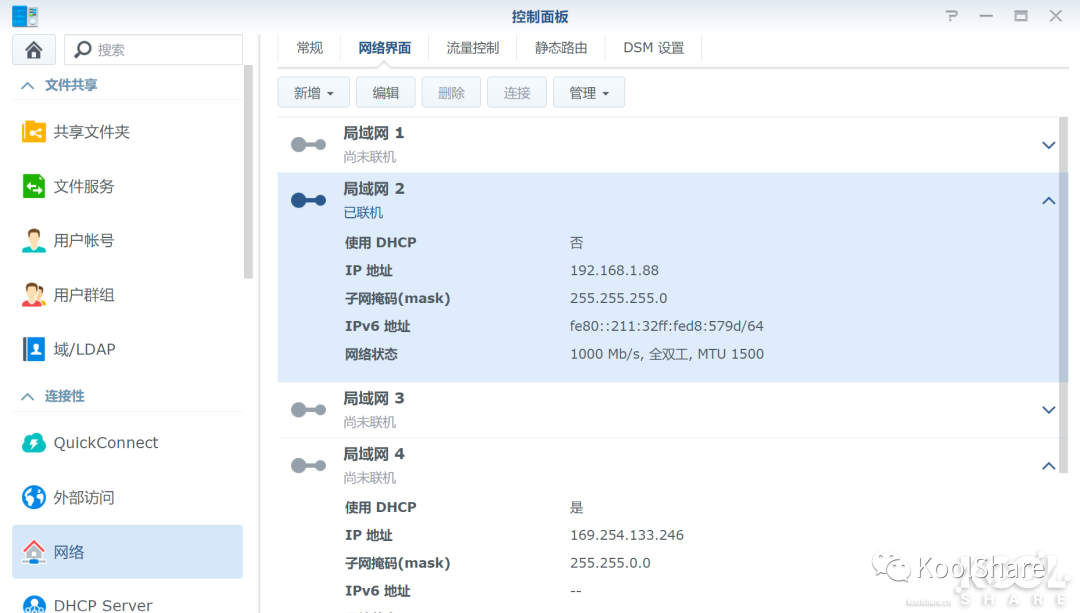Collapse 局域网 2 details chevron

1048,200
